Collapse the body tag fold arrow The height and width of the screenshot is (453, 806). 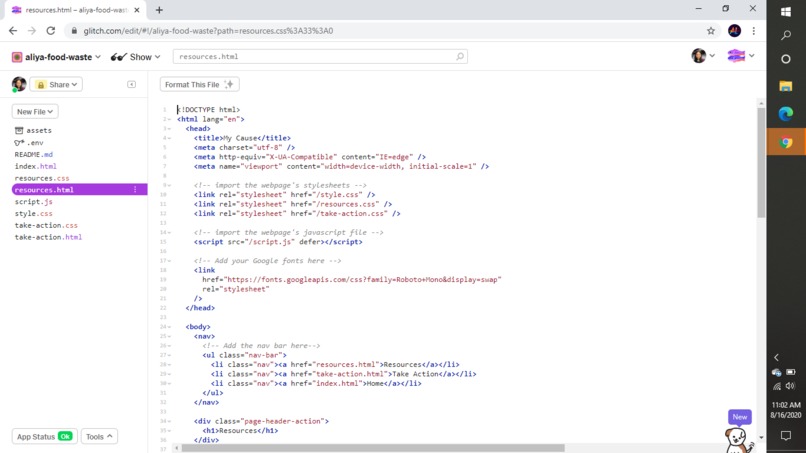(169, 327)
